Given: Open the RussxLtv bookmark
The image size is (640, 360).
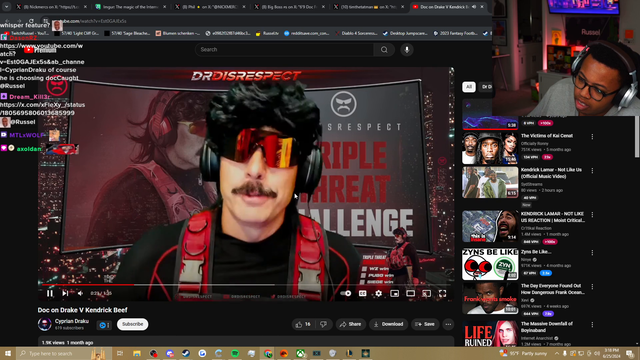Looking at the screenshot, I should click(267, 33).
